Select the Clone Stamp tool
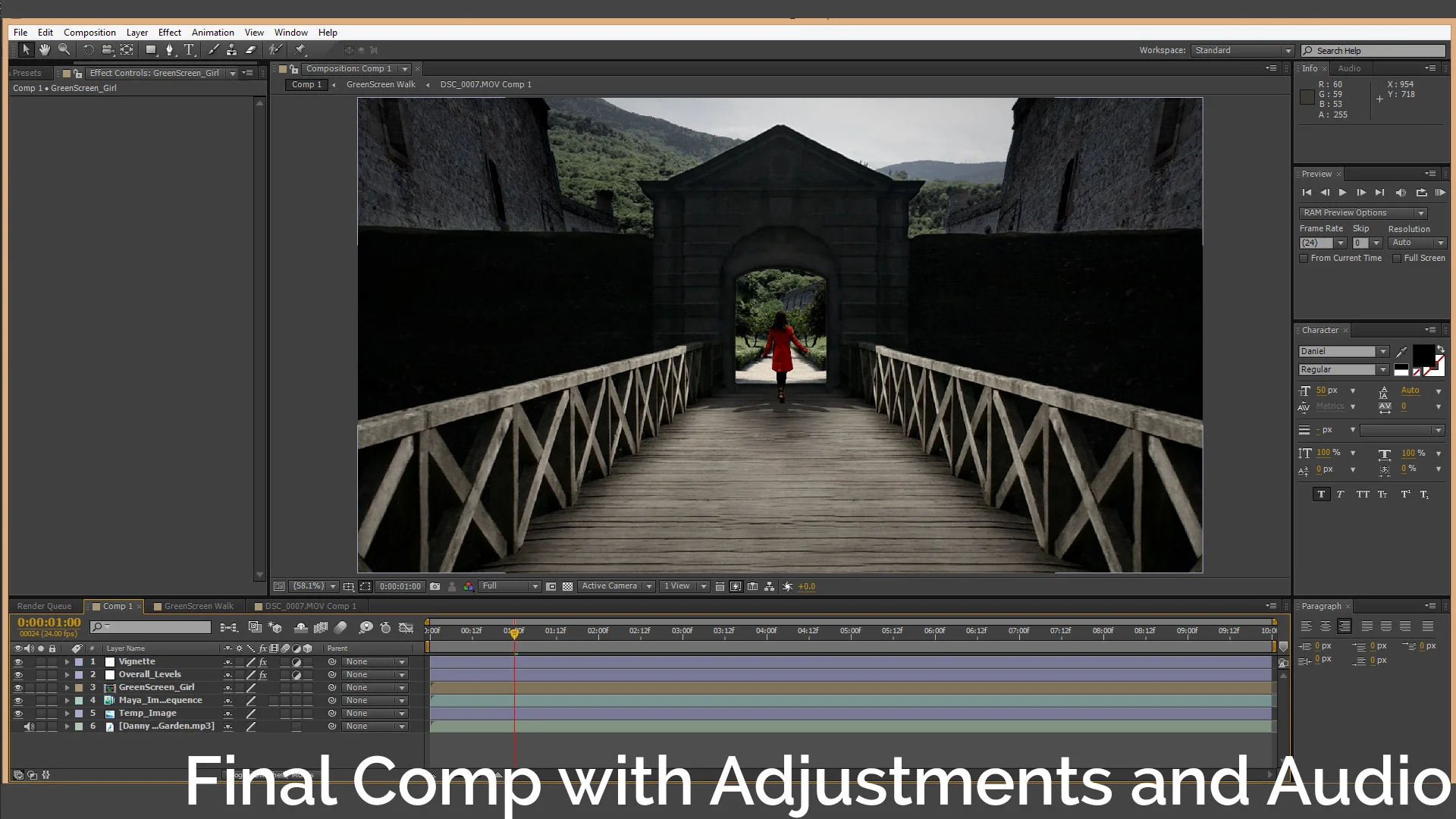The height and width of the screenshot is (819, 1456). click(231, 50)
